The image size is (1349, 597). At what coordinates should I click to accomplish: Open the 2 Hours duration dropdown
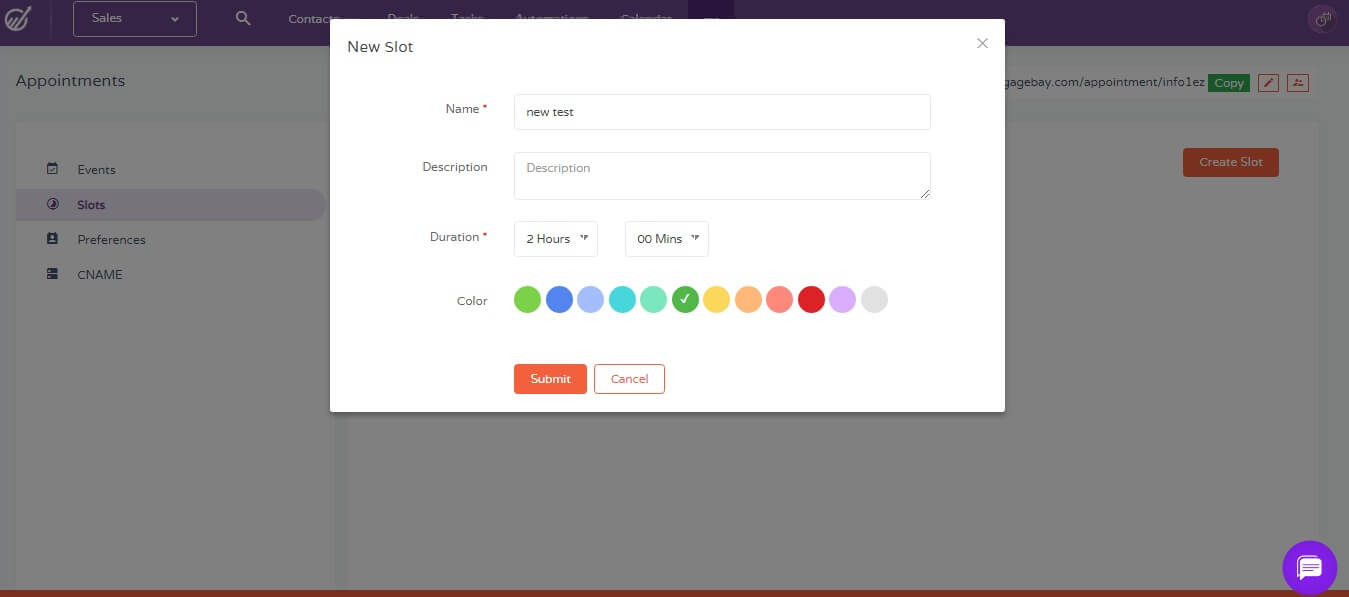[x=555, y=239]
